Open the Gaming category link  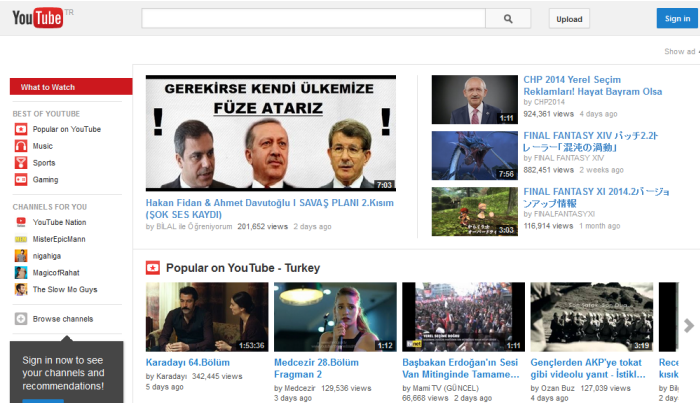(x=45, y=180)
